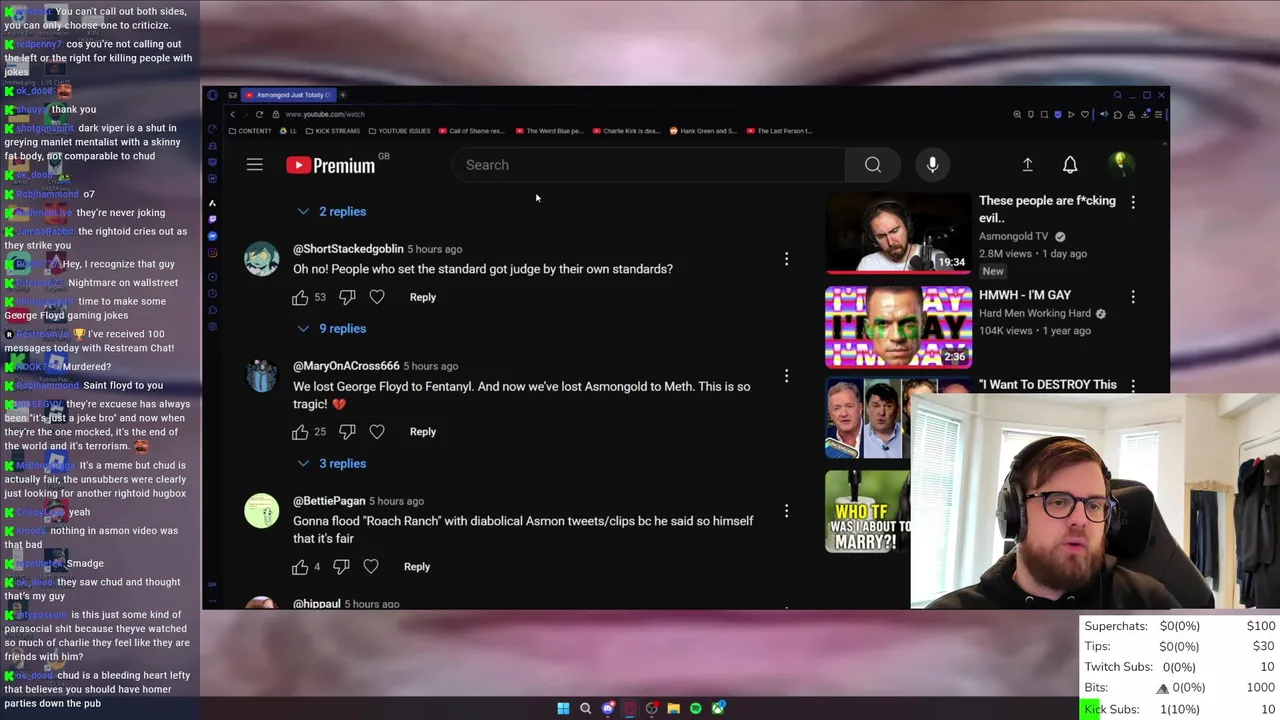Open Twitch in the Opera GX sidebar

point(212,219)
